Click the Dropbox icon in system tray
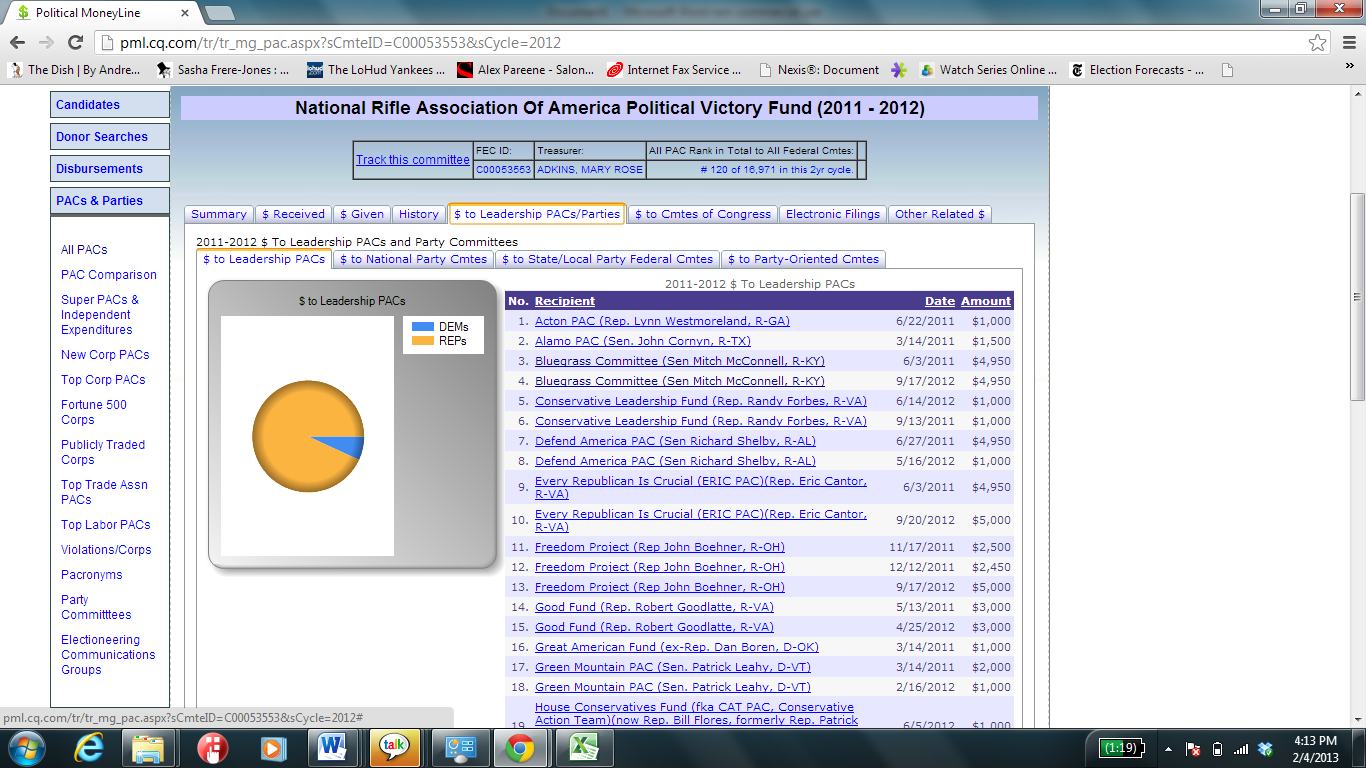 point(1265,748)
